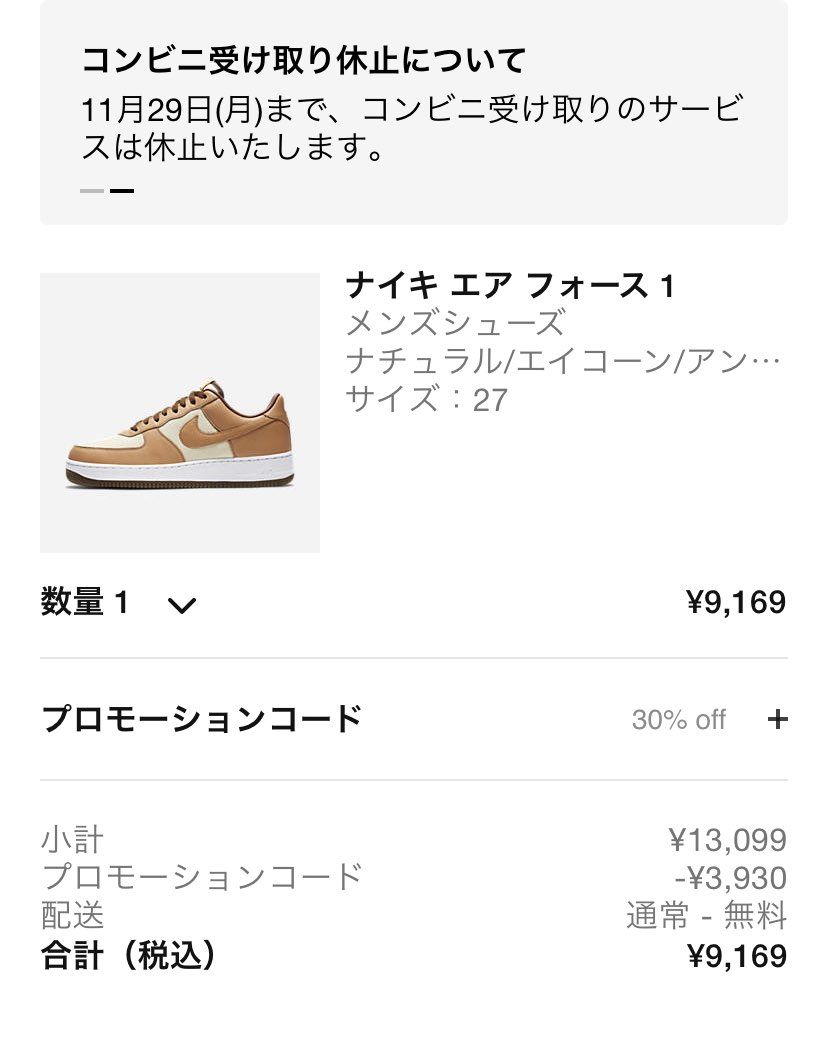Click the 小計 ¥13,099 subtotal amount

click(728, 840)
